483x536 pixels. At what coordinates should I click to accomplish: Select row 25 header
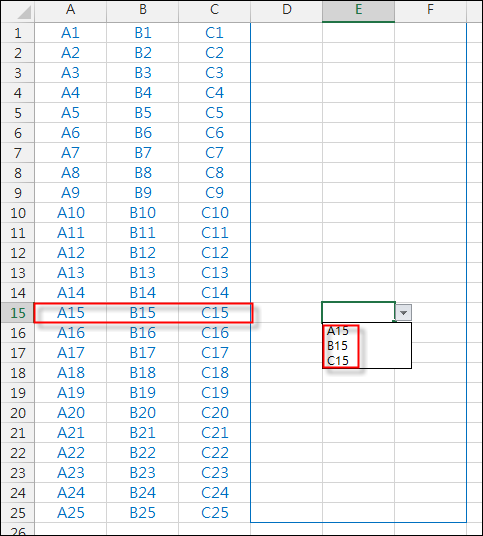click(x=18, y=513)
